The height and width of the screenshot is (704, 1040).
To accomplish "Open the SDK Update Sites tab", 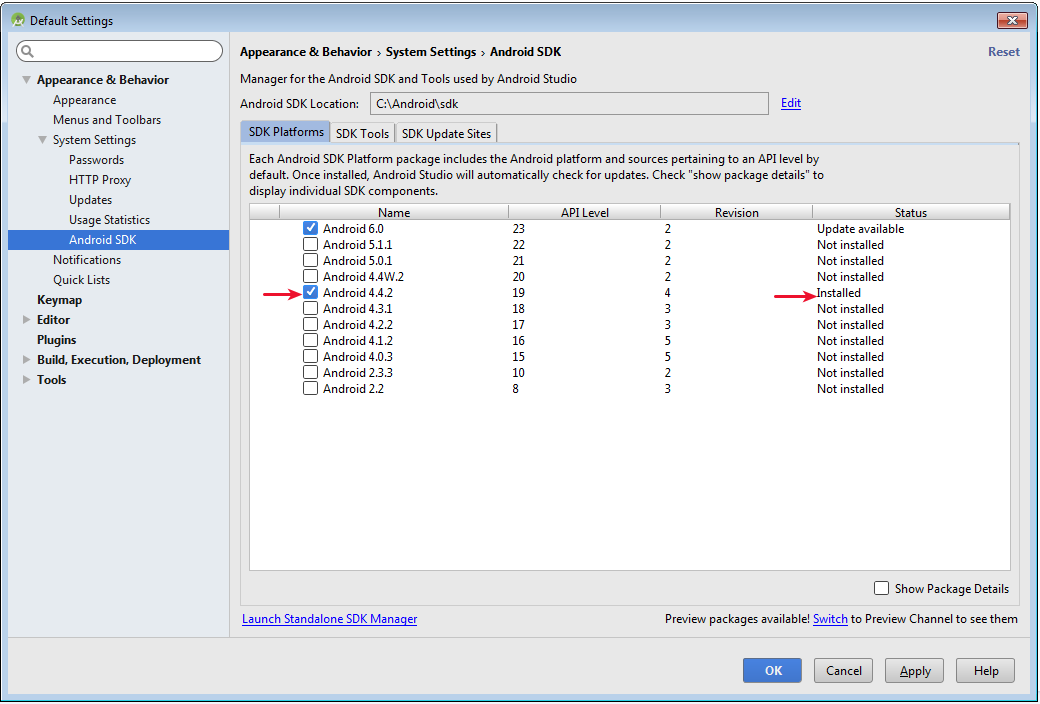I will (446, 133).
